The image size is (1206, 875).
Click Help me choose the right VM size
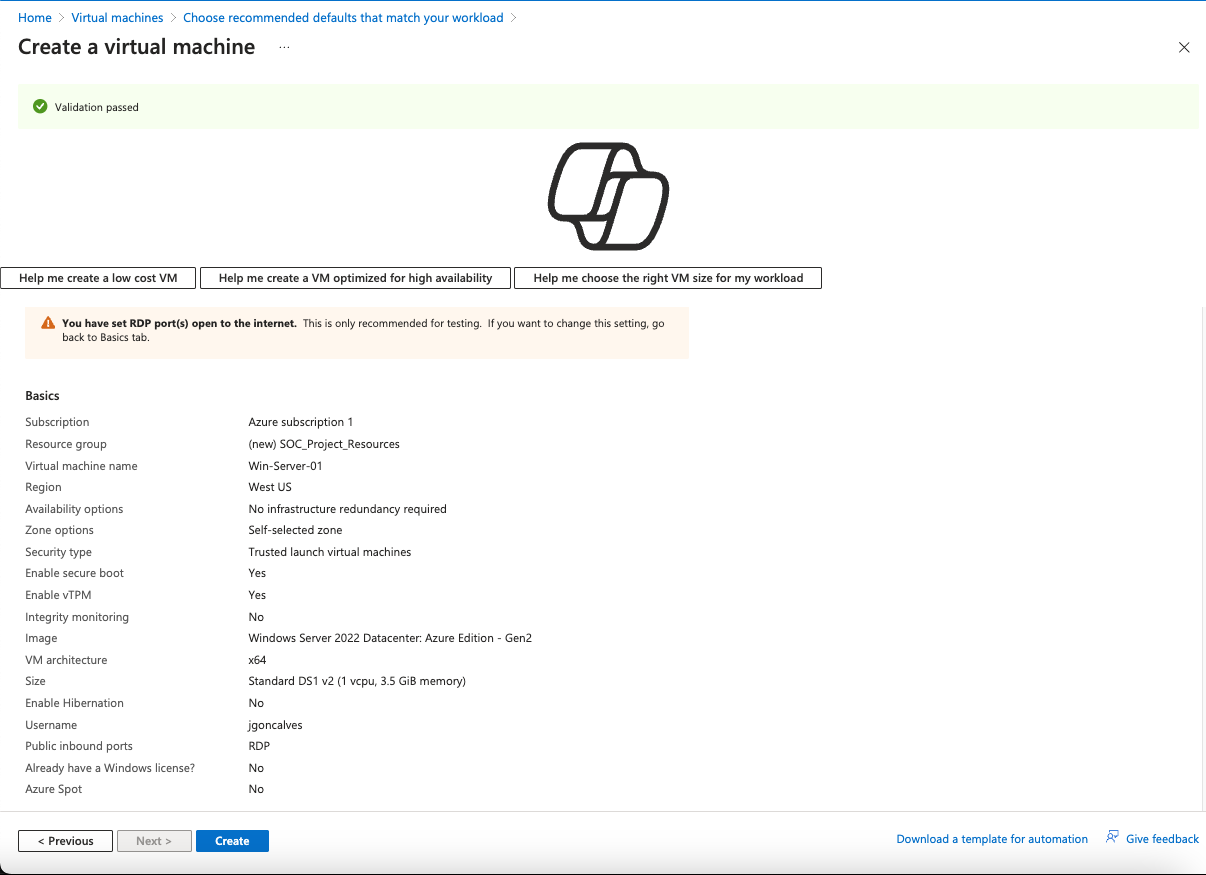coord(668,278)
